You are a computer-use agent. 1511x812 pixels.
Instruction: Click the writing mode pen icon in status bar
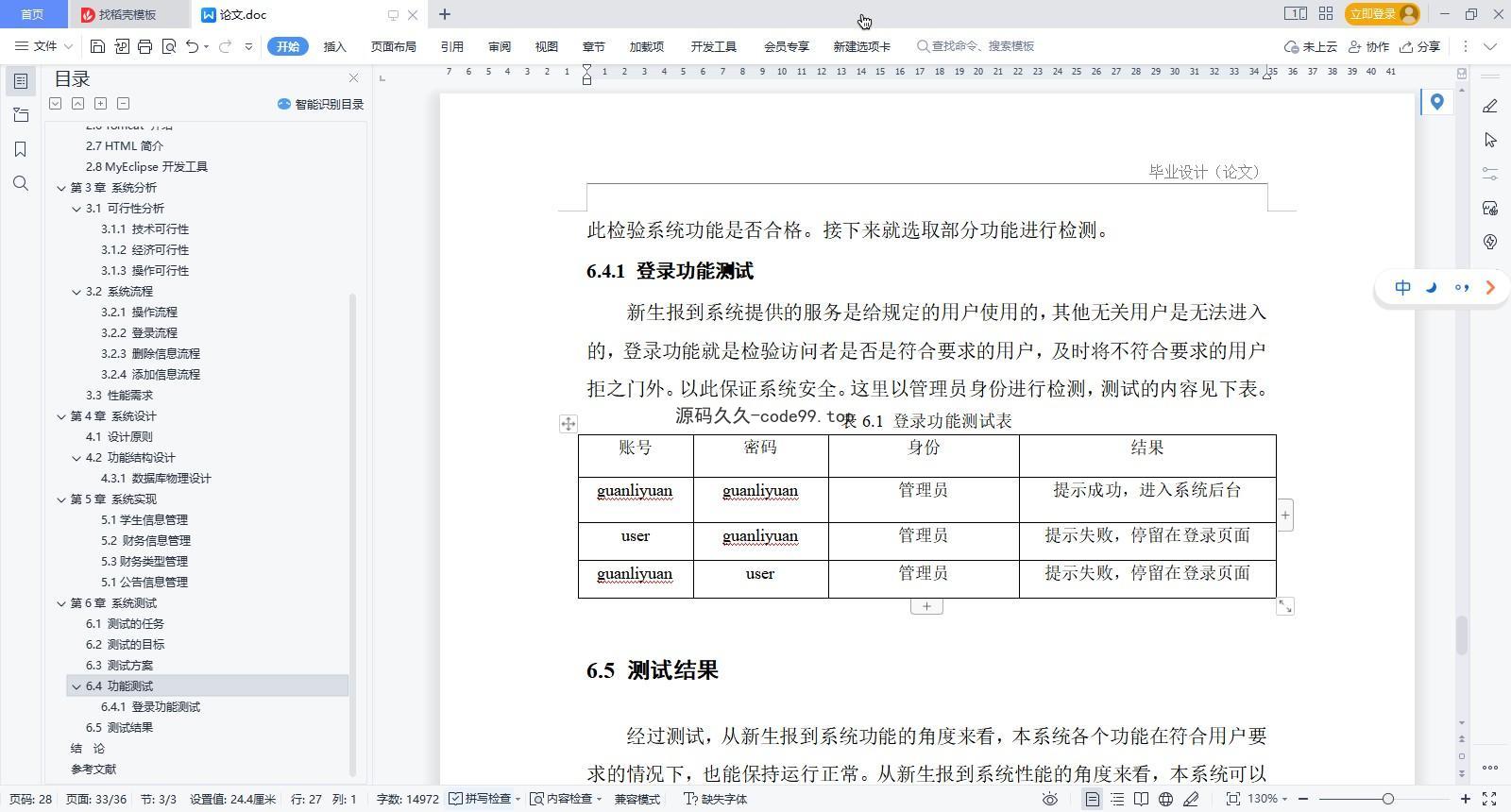click(1192, 799)
